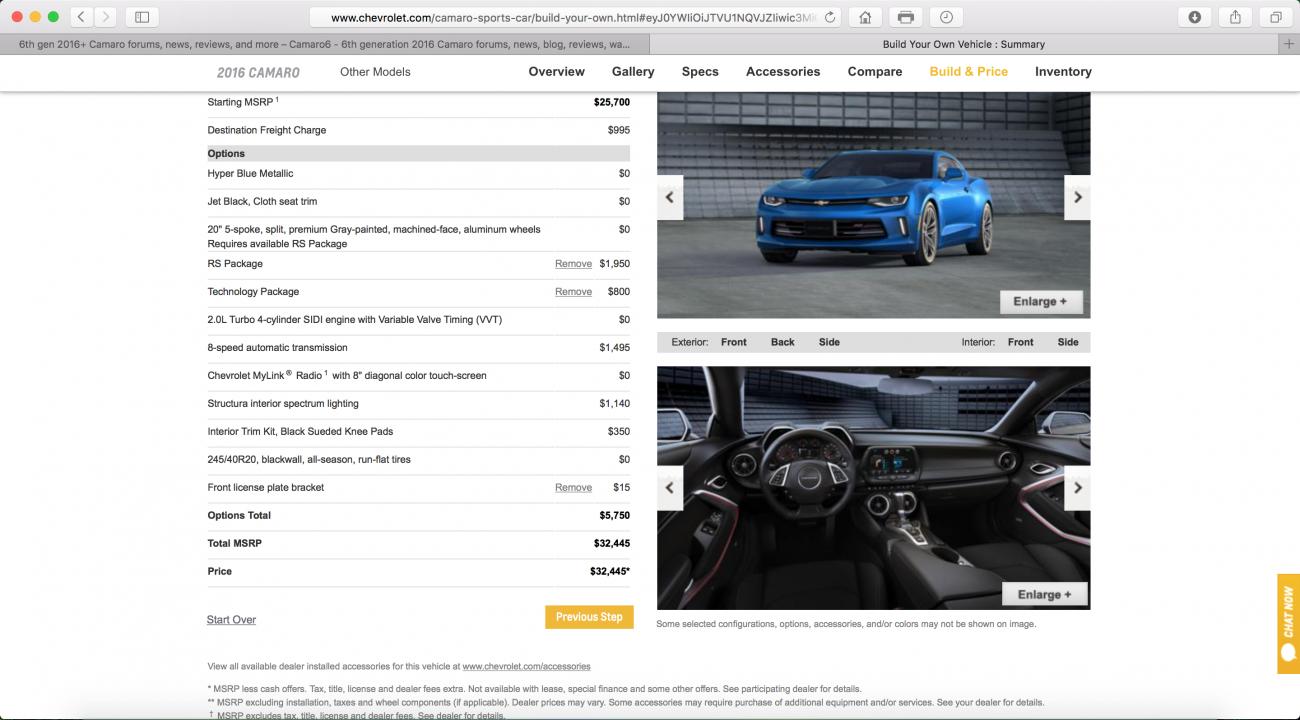Click Interior Trim Kit, Black Sueded Knee Pads
The height and width of the screenshot is (720, 1300).
(300, 432)
